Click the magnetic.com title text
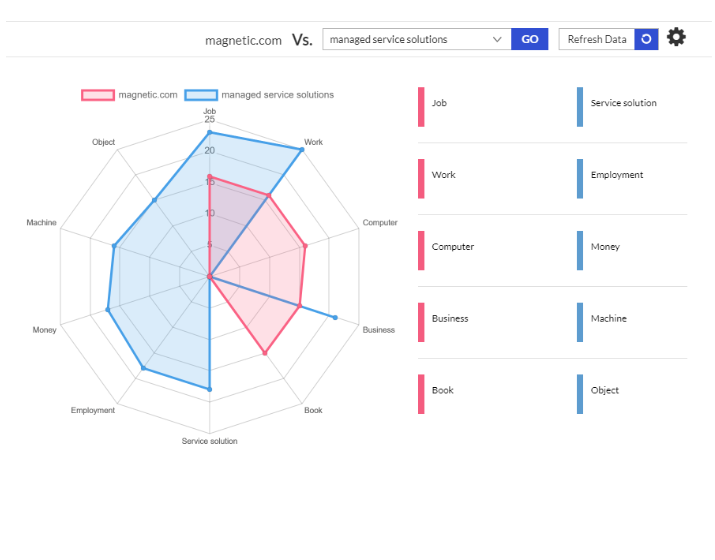 tap(243, 40)
